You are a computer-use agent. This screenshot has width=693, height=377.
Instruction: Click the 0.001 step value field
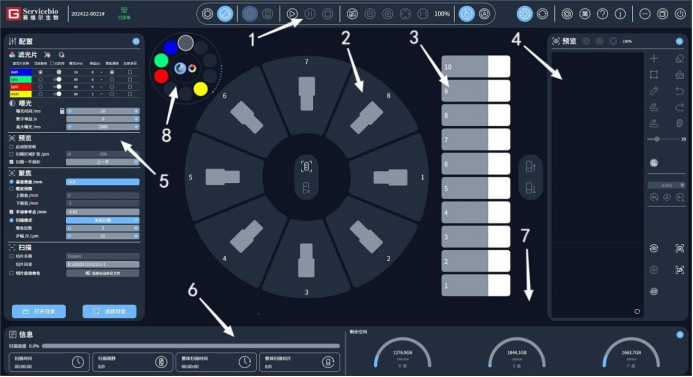click(666, 185)
